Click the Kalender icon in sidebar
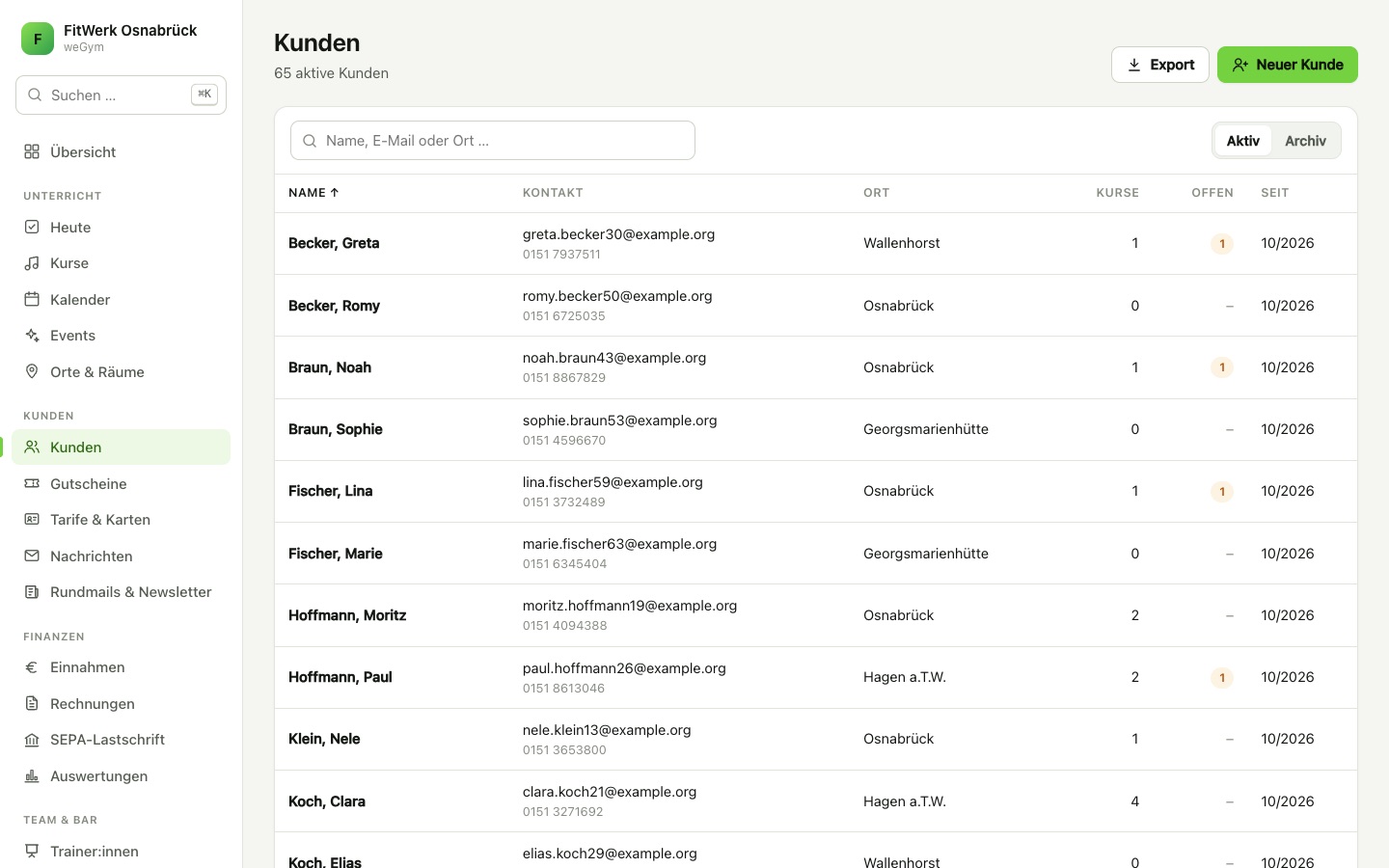Image resolution: width=1389 pixels, height=868 pixels. (x=32, y=299)
